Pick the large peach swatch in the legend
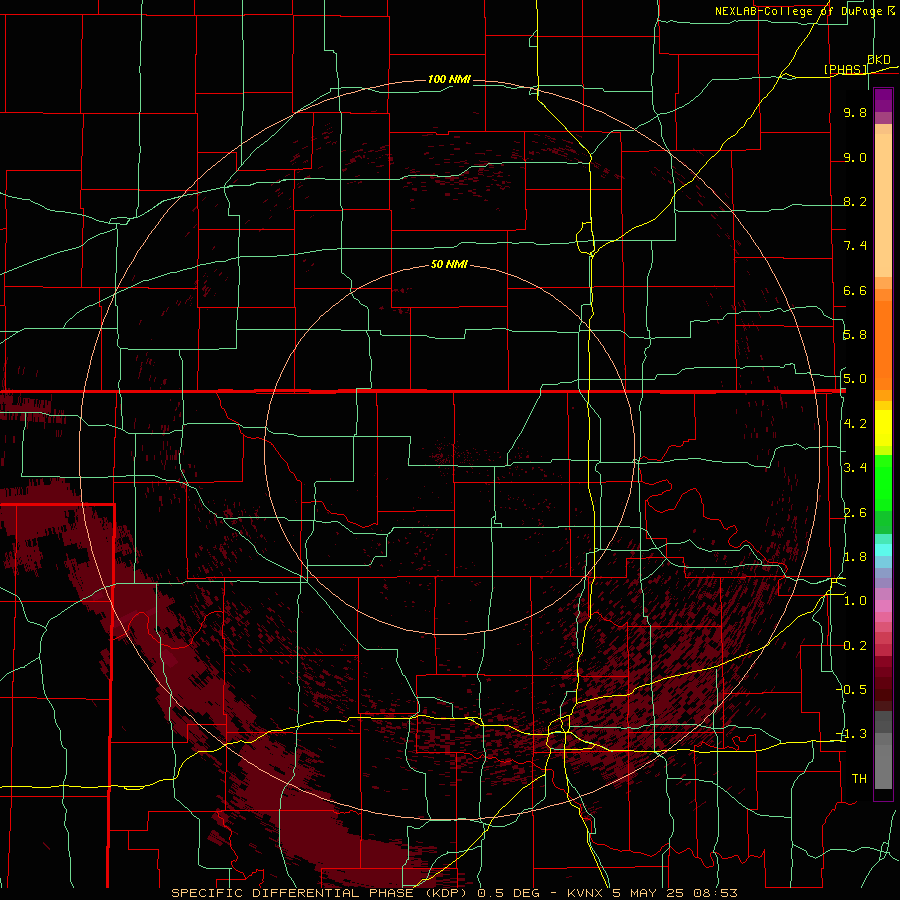900x900 pixels. (883, 205)
